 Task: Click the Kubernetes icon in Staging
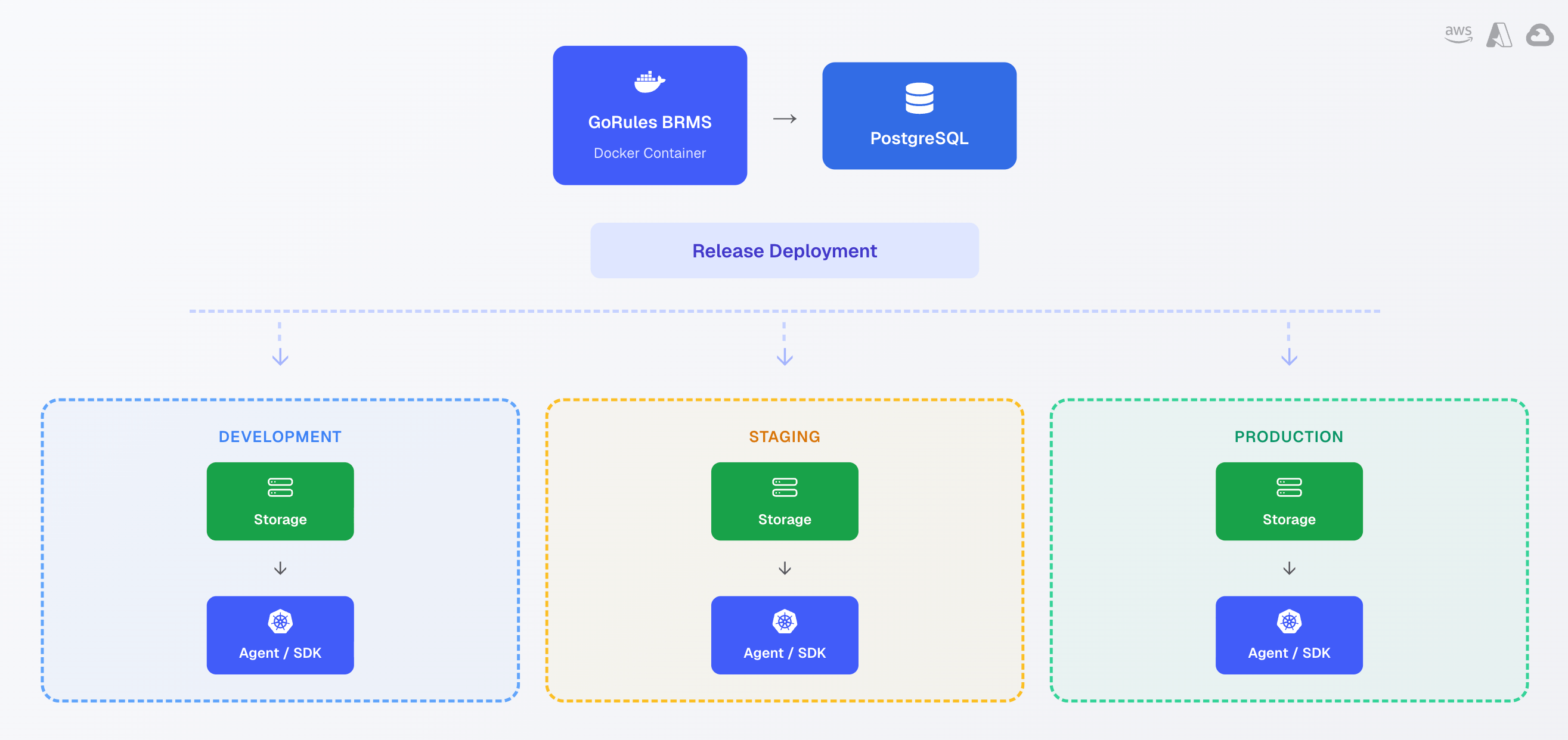[x=785, y=621]
